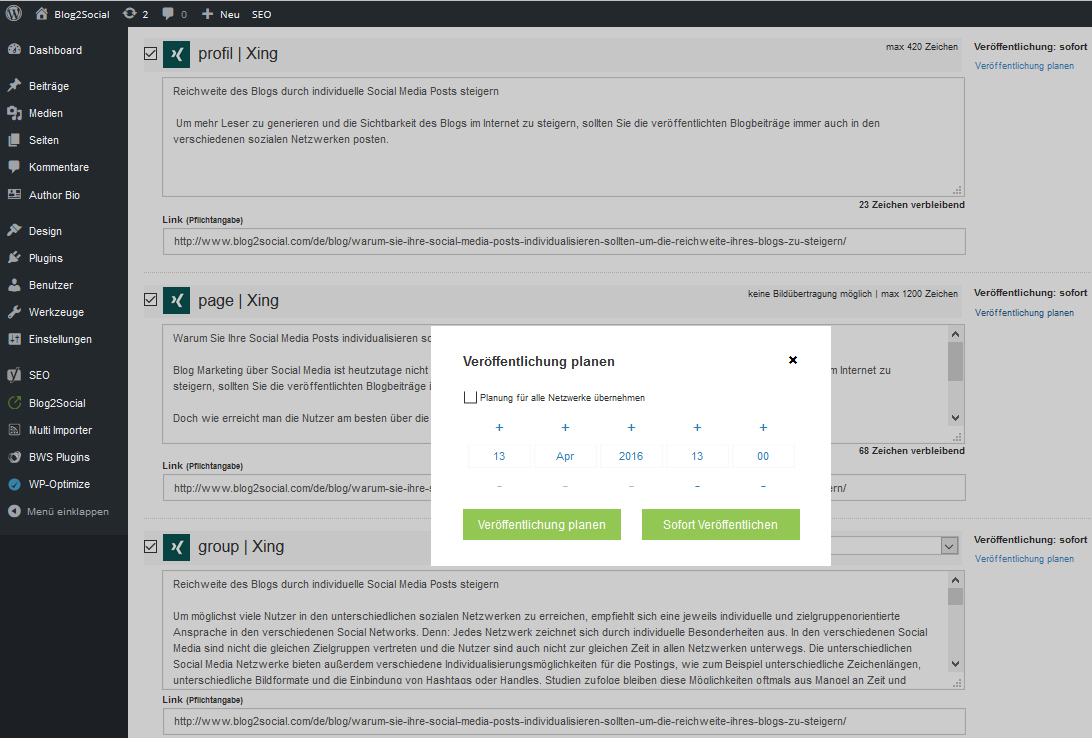
Task: Click Veröffentlichung planen link for page
Action: 1024,313
